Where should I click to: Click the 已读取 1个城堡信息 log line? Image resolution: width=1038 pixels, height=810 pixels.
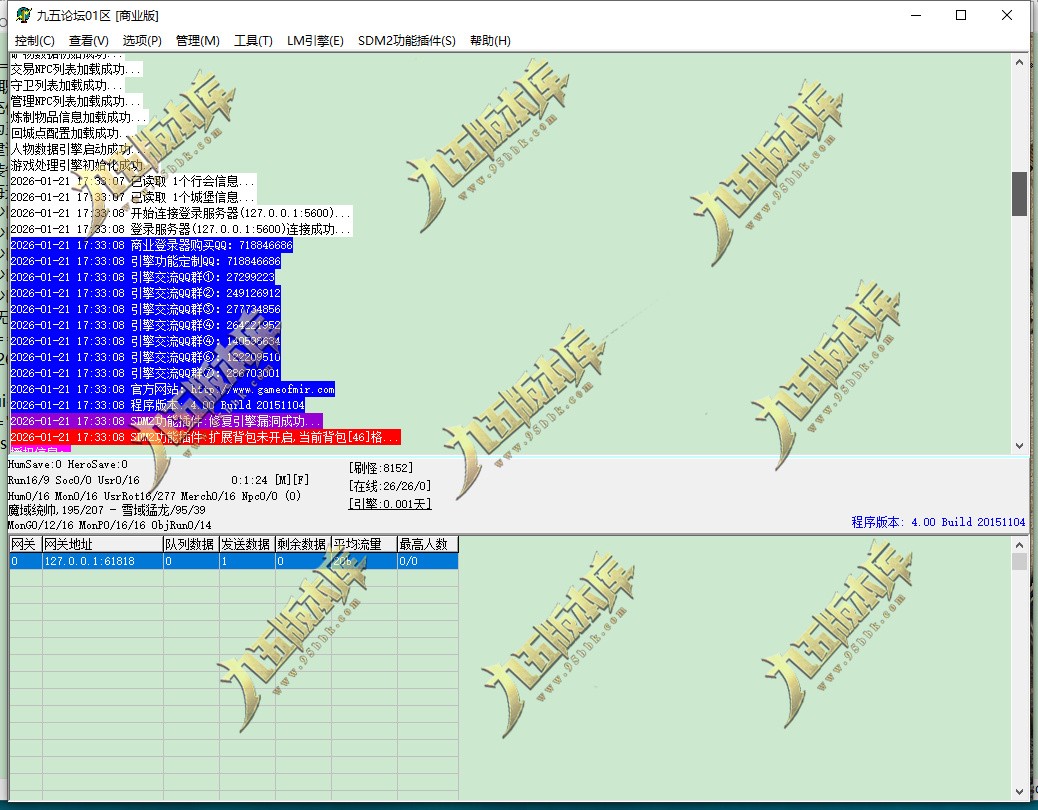(x=132, y=197)
